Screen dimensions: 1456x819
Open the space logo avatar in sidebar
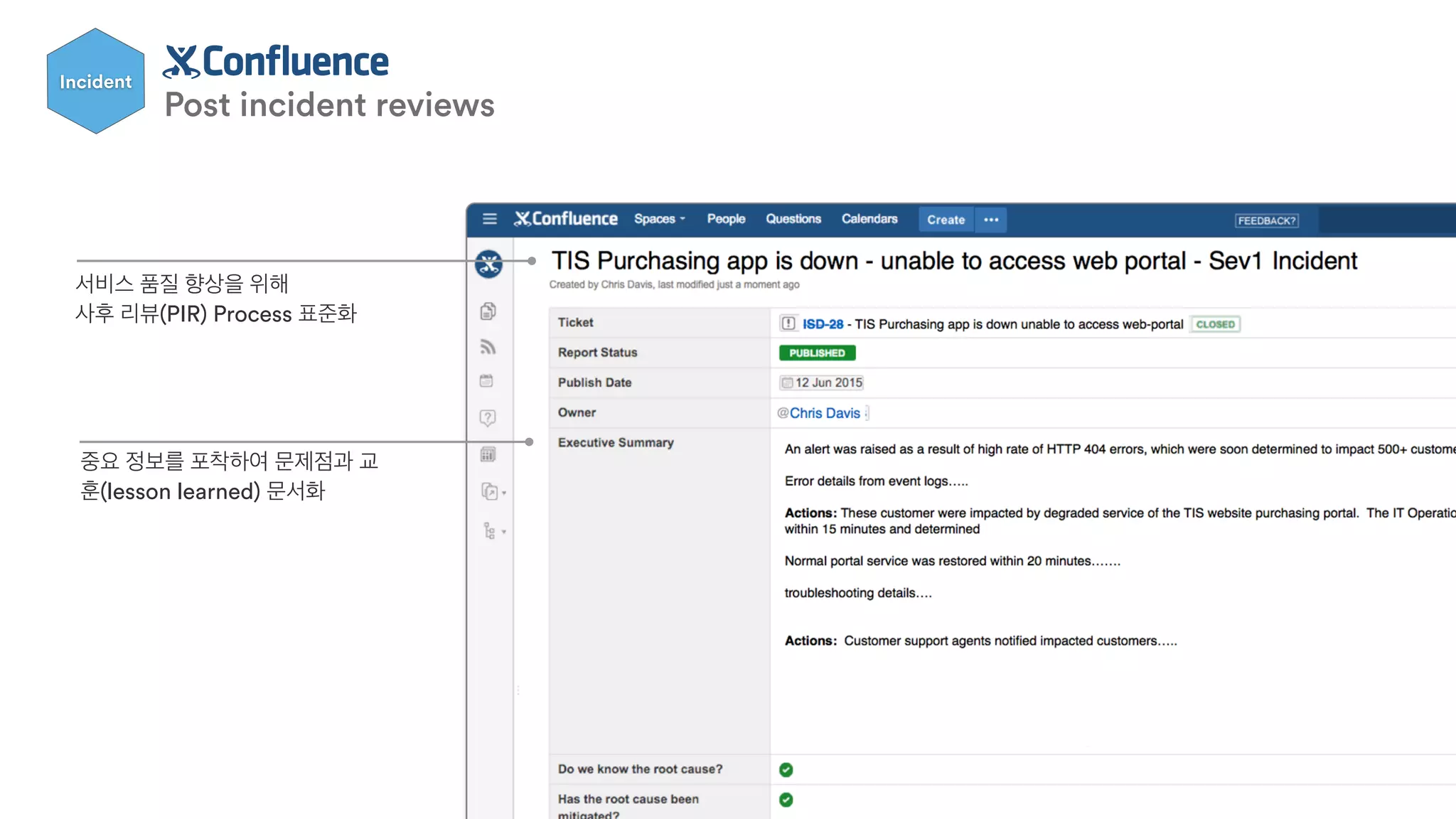(489, 264)
